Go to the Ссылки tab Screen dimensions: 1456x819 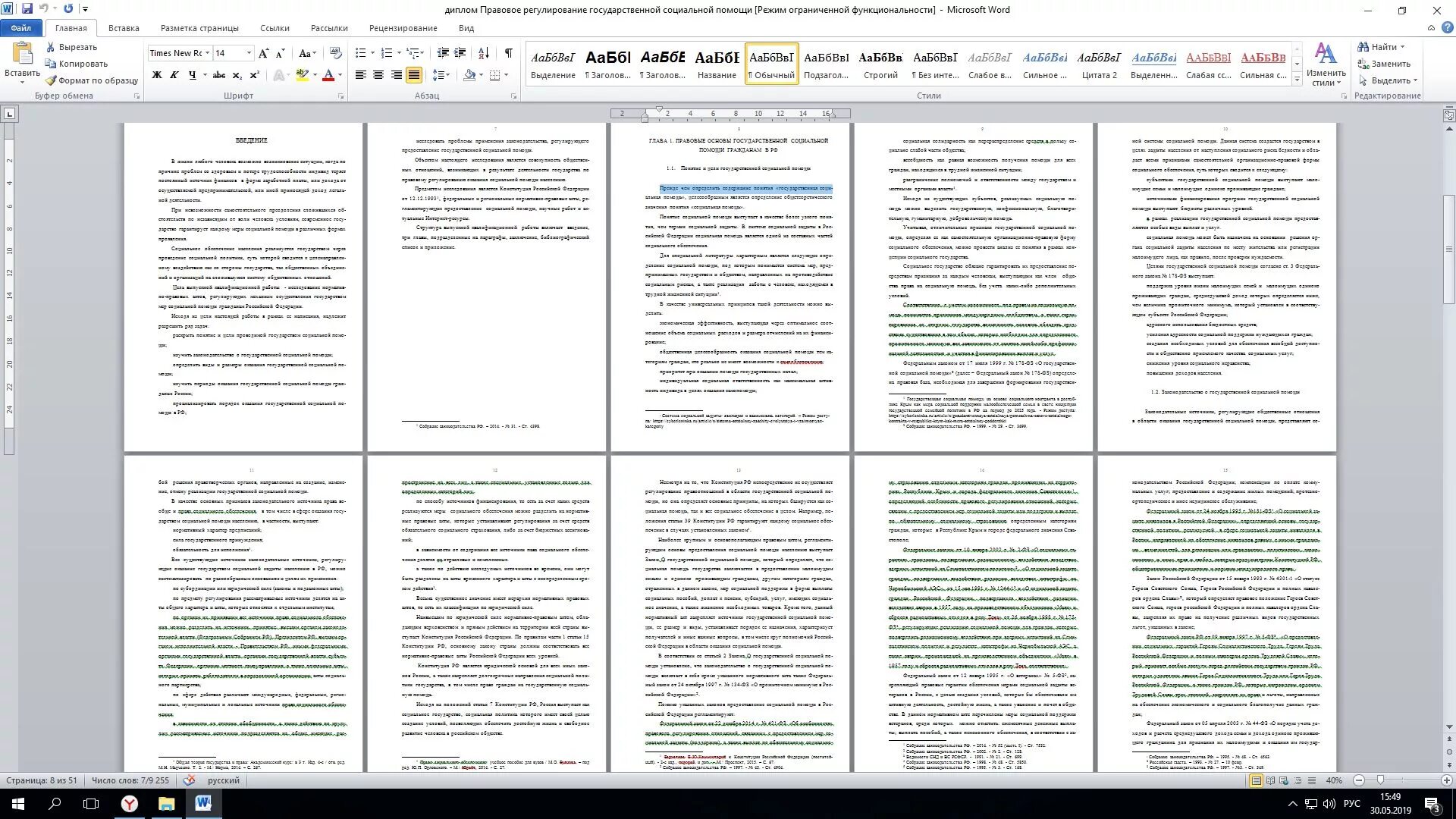[275, 28]
